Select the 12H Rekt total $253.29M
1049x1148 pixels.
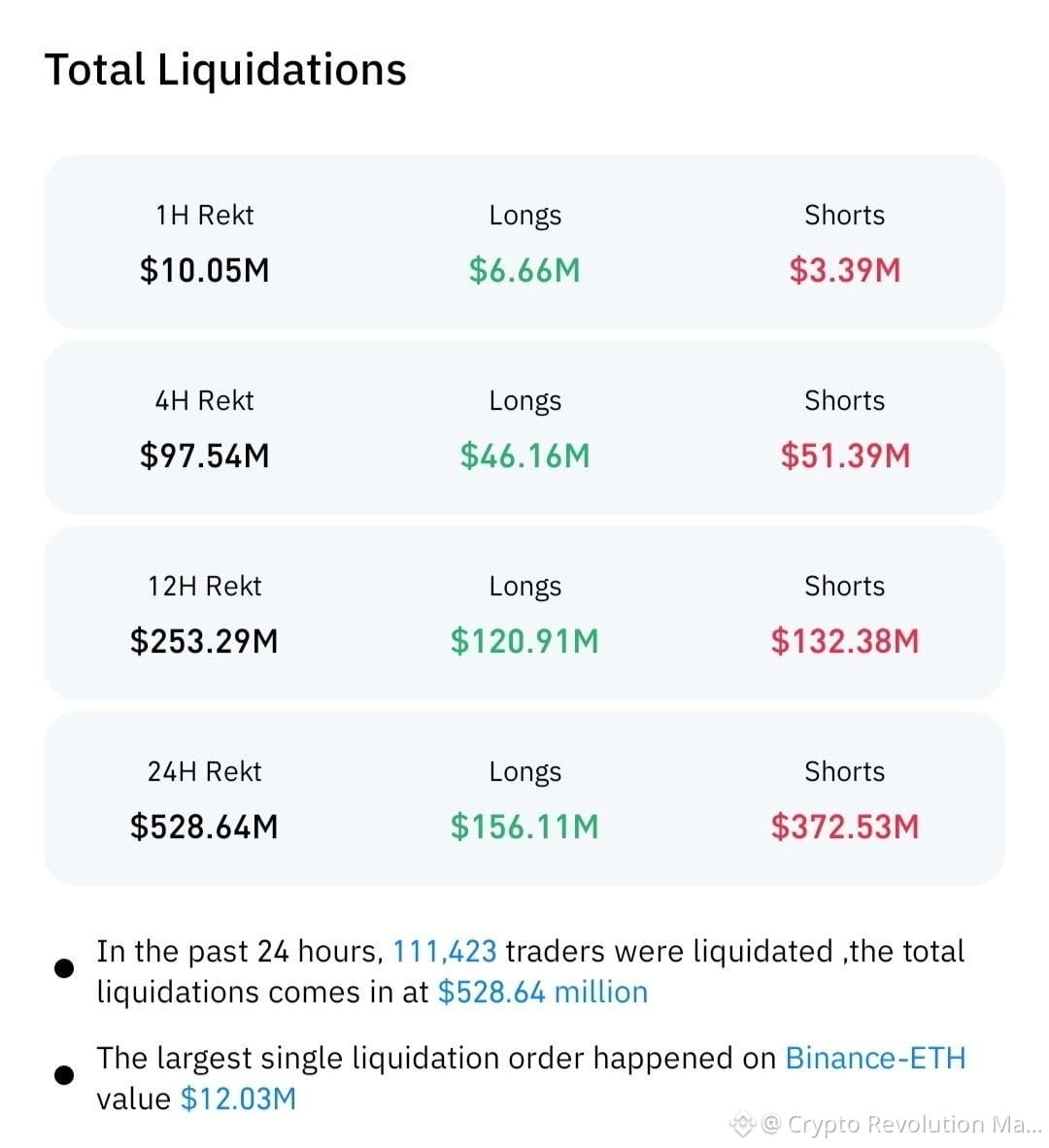[204, 641]
